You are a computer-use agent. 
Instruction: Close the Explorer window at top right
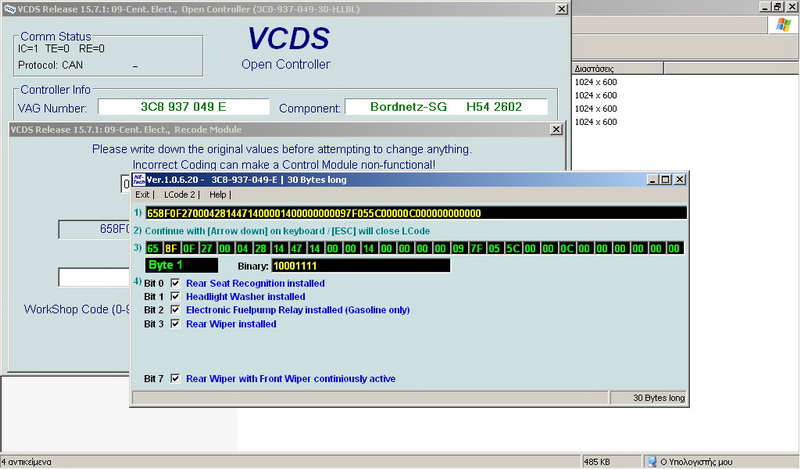click(x=792, y=7)
